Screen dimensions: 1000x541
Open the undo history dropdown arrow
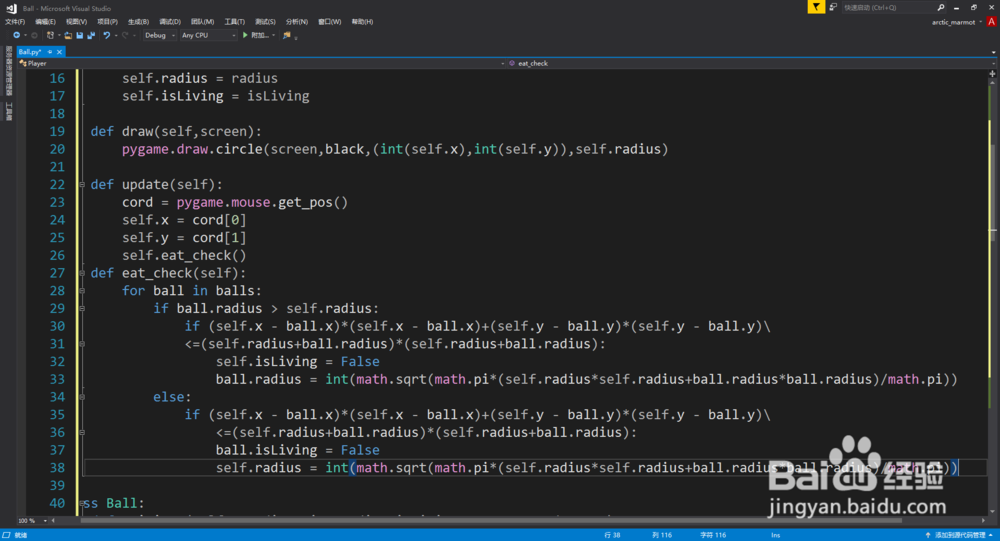[x=115, y=36]
